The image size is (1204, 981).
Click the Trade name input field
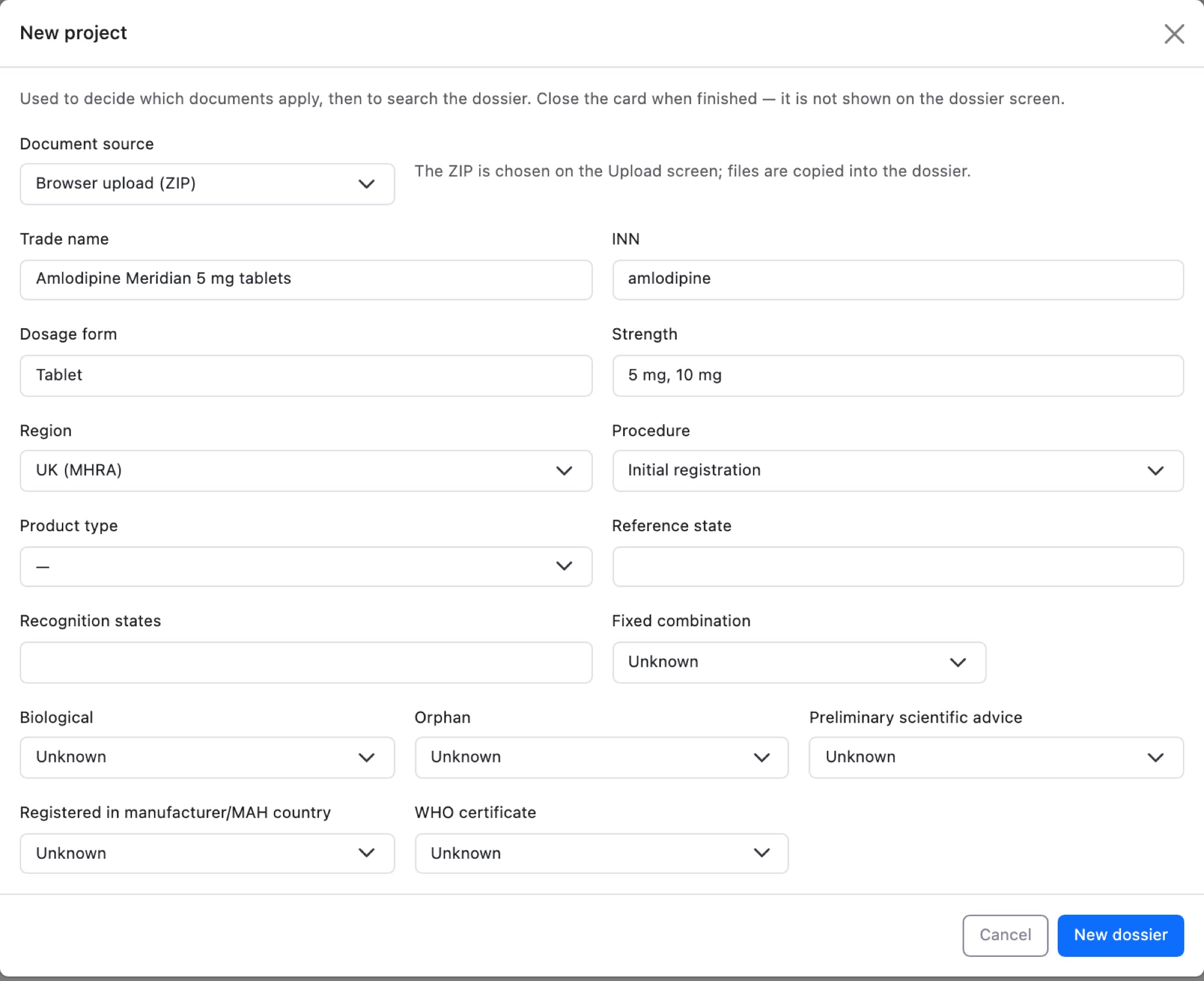(x=306, y=279)
